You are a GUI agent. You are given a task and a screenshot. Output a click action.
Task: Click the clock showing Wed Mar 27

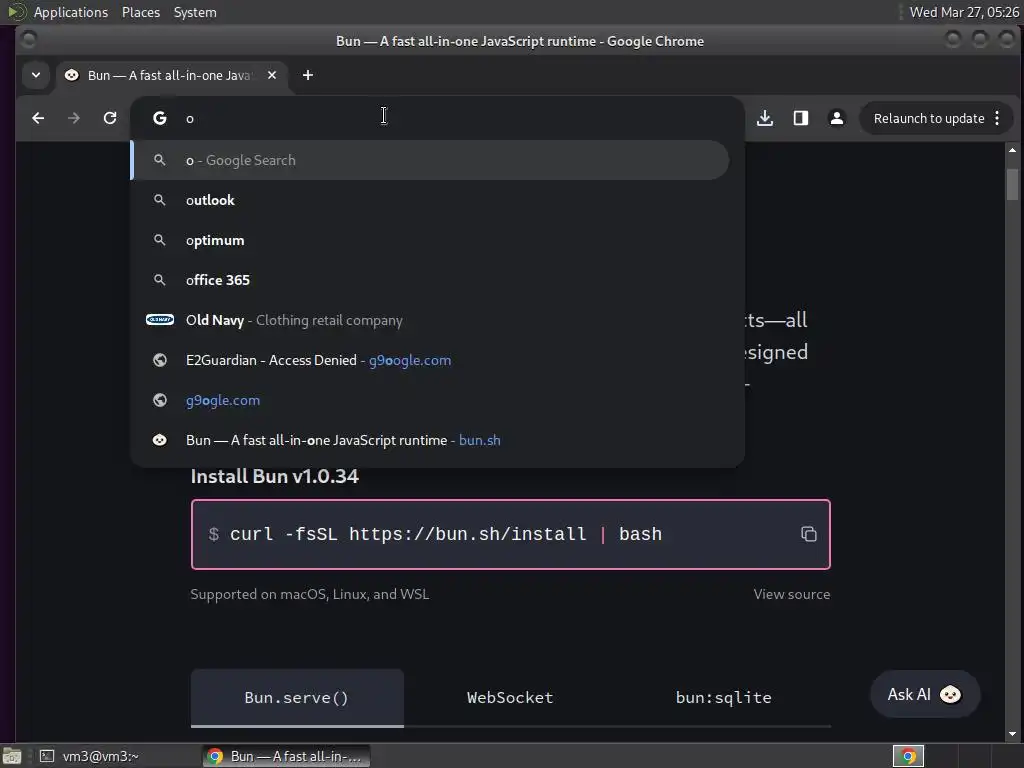[x=964, y=12]
